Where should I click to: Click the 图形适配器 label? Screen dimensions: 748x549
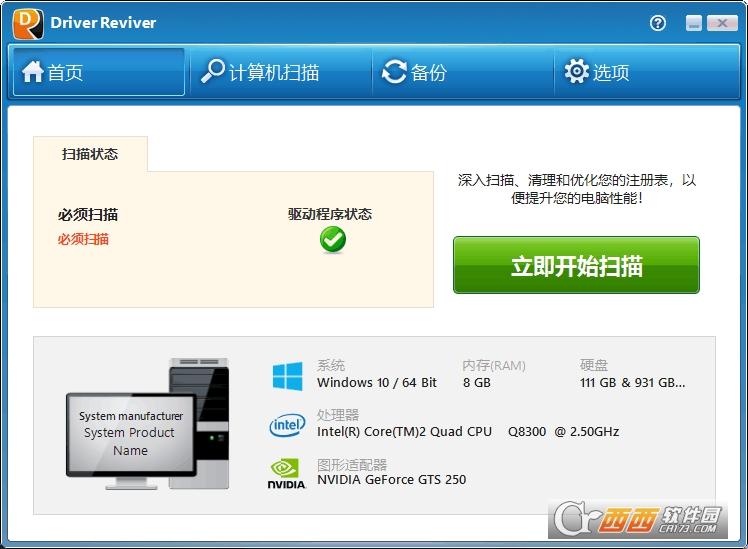pos(352,465)
